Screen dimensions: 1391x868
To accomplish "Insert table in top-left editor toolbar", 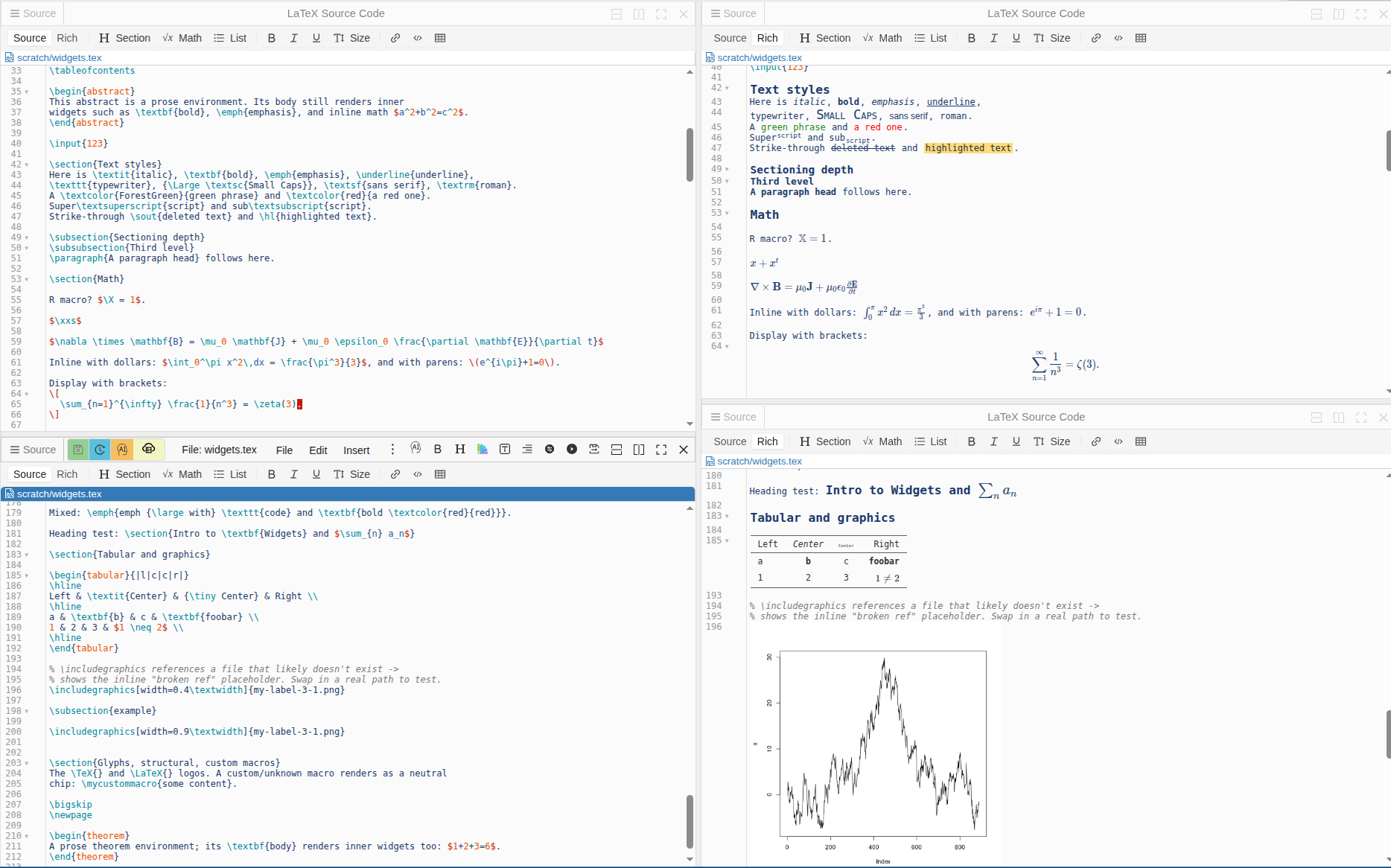I will pos(440,38).
